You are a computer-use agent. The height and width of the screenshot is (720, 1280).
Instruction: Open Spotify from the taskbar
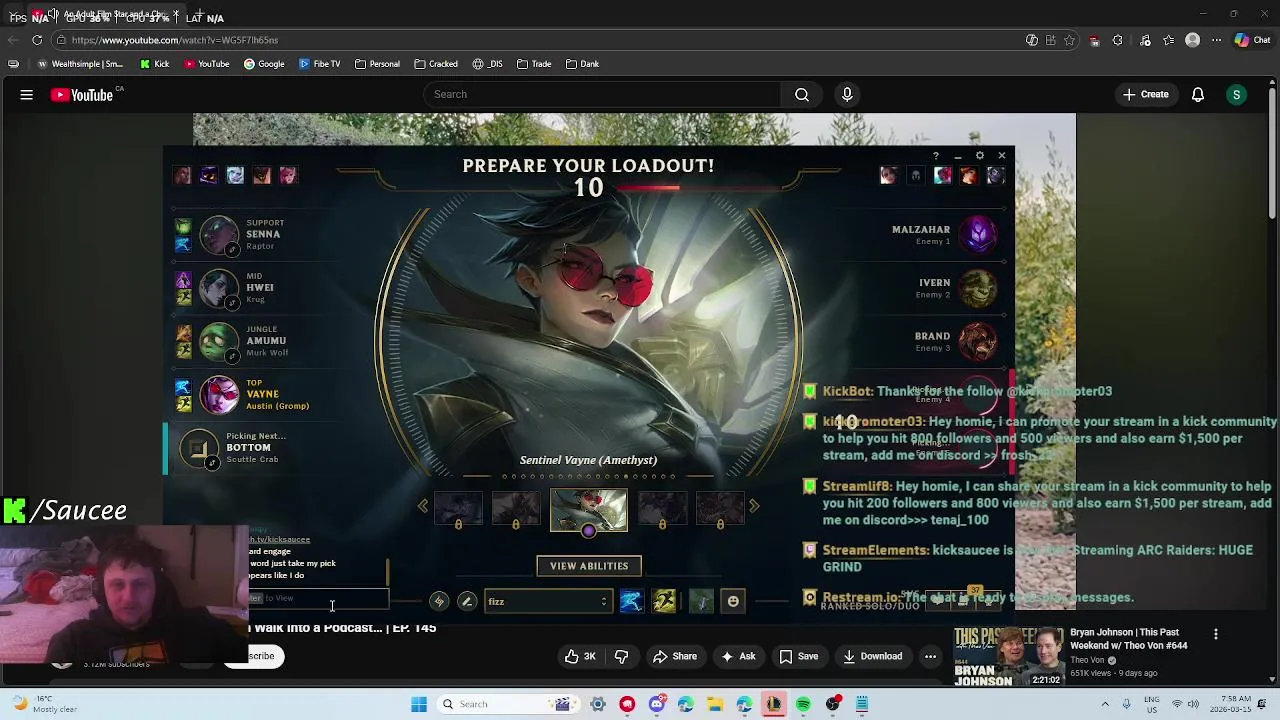coord(803,704)
